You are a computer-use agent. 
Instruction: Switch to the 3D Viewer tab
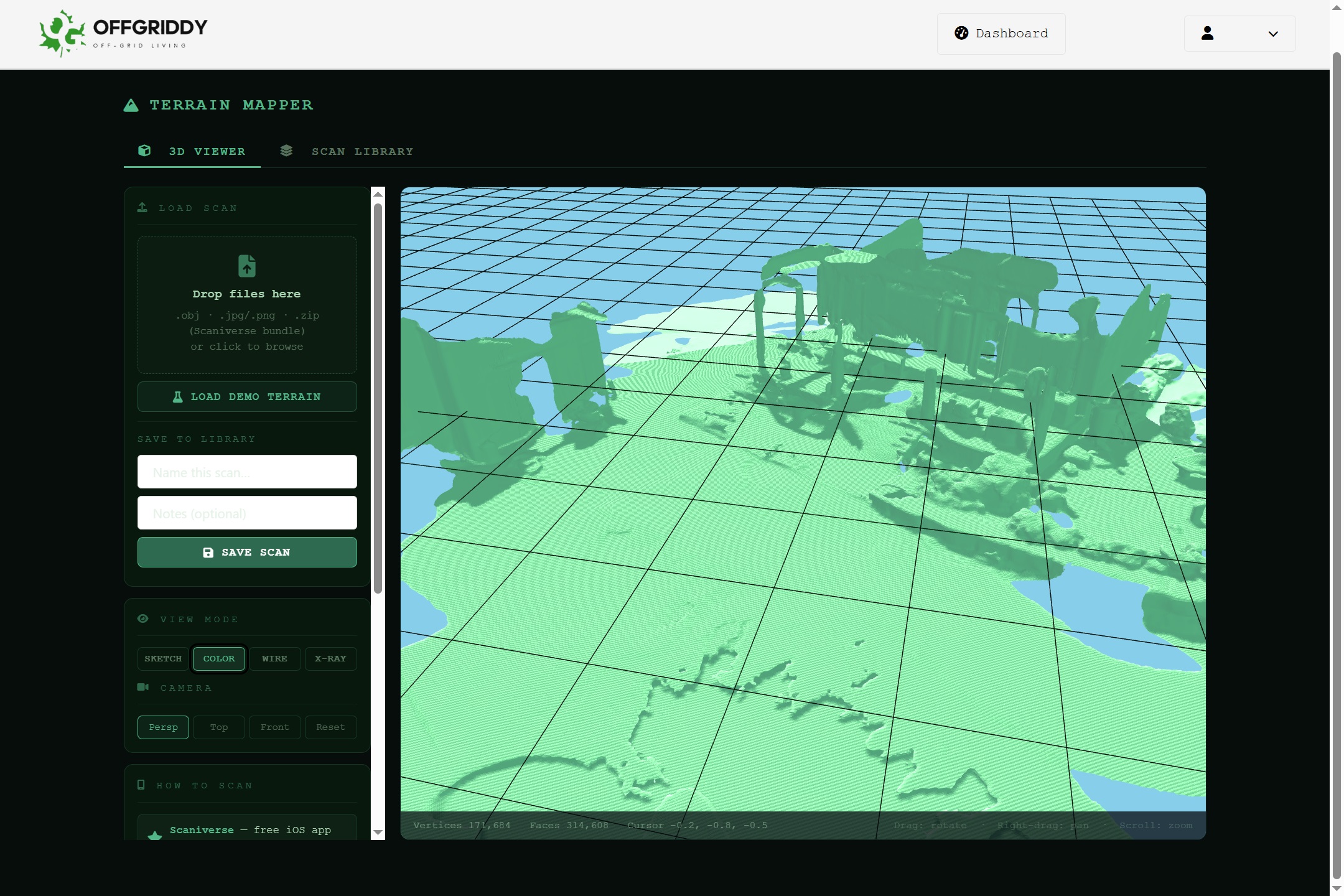(192, 151)
